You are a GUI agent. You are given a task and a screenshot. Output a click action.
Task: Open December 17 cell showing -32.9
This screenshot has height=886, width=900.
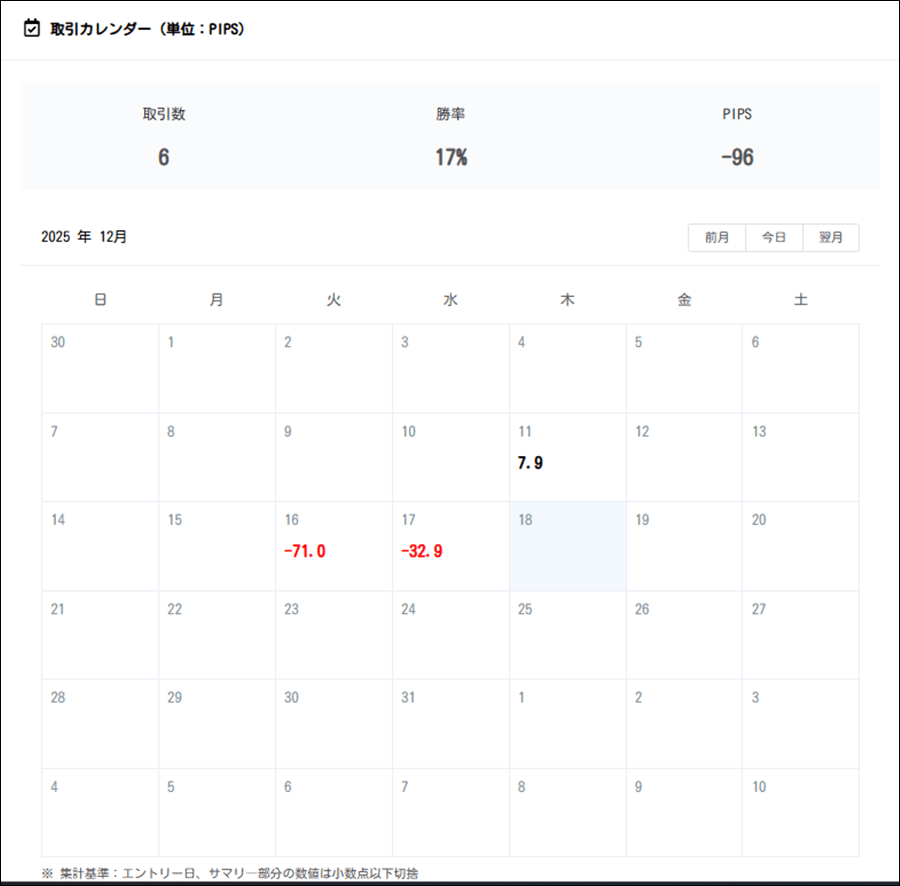tap(450, 546)
